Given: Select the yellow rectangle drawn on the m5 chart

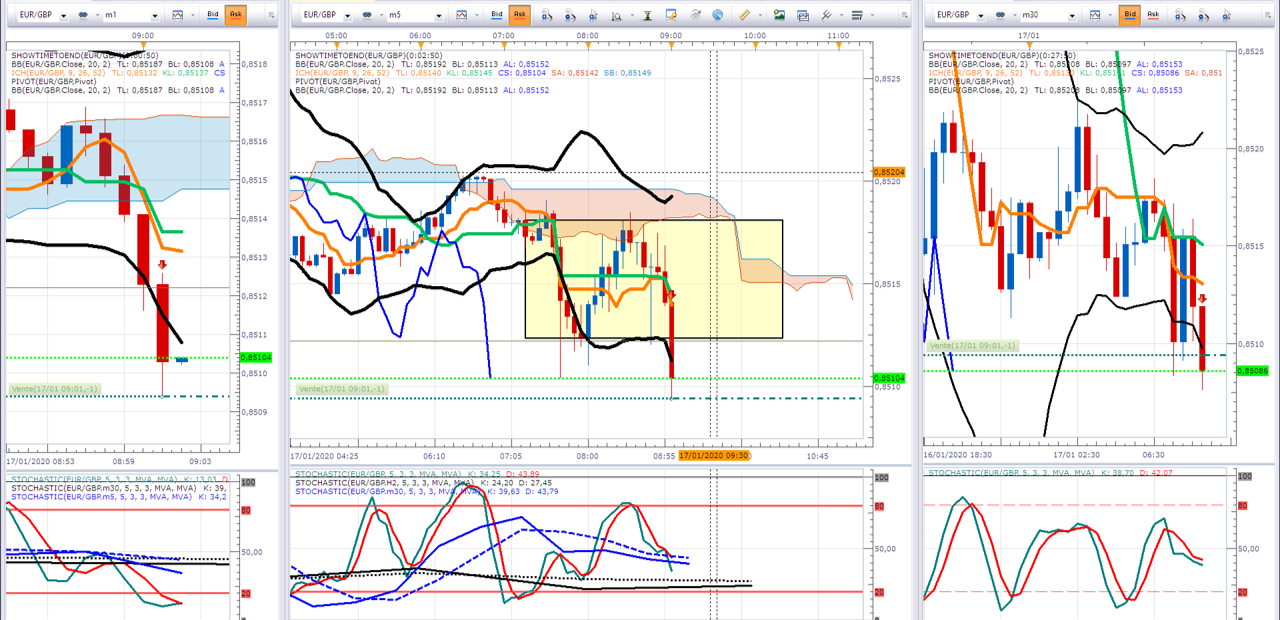Looking at the screenshot, I should (653, 279).
